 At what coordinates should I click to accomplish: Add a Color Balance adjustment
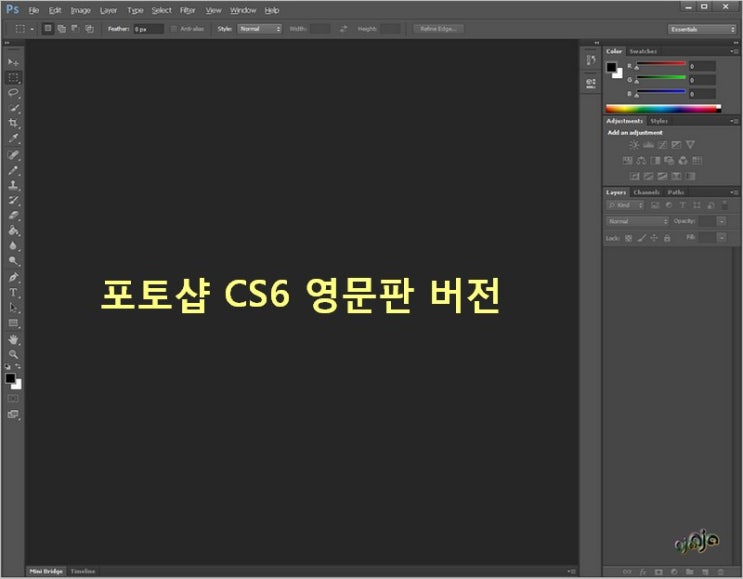coord(641,161)
